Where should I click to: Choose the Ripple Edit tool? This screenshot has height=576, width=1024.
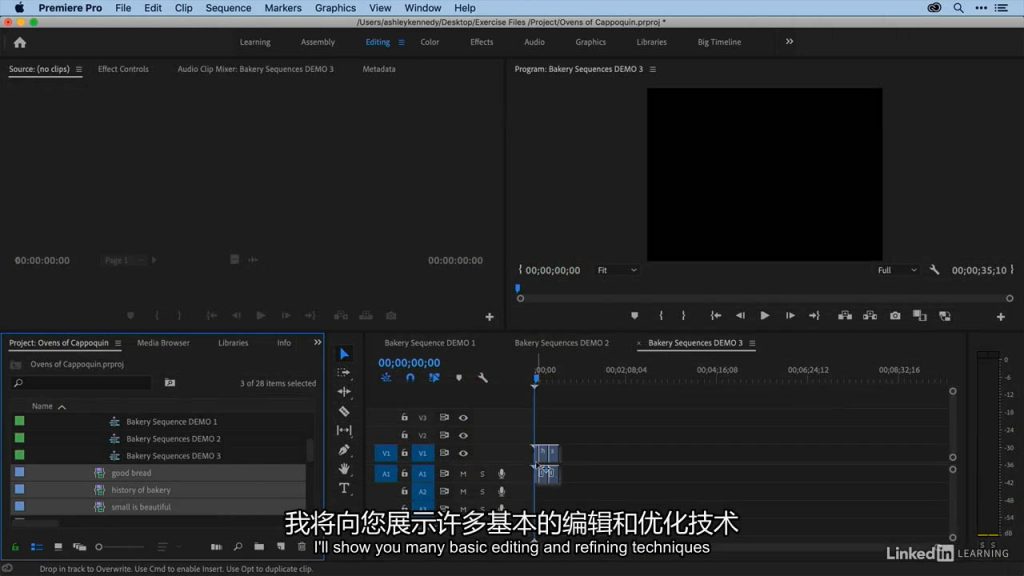click(x=344, y=392)
